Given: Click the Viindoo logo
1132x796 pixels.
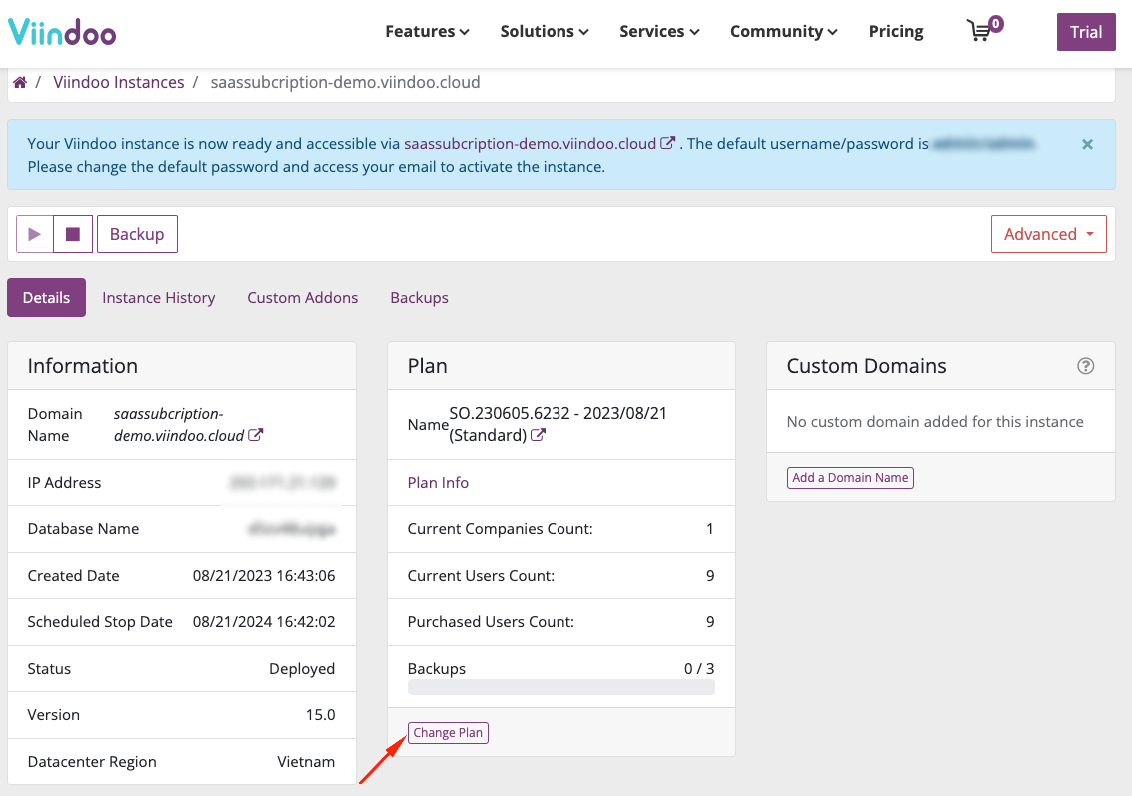Looking at the screenshot, I should pos(62,32).
